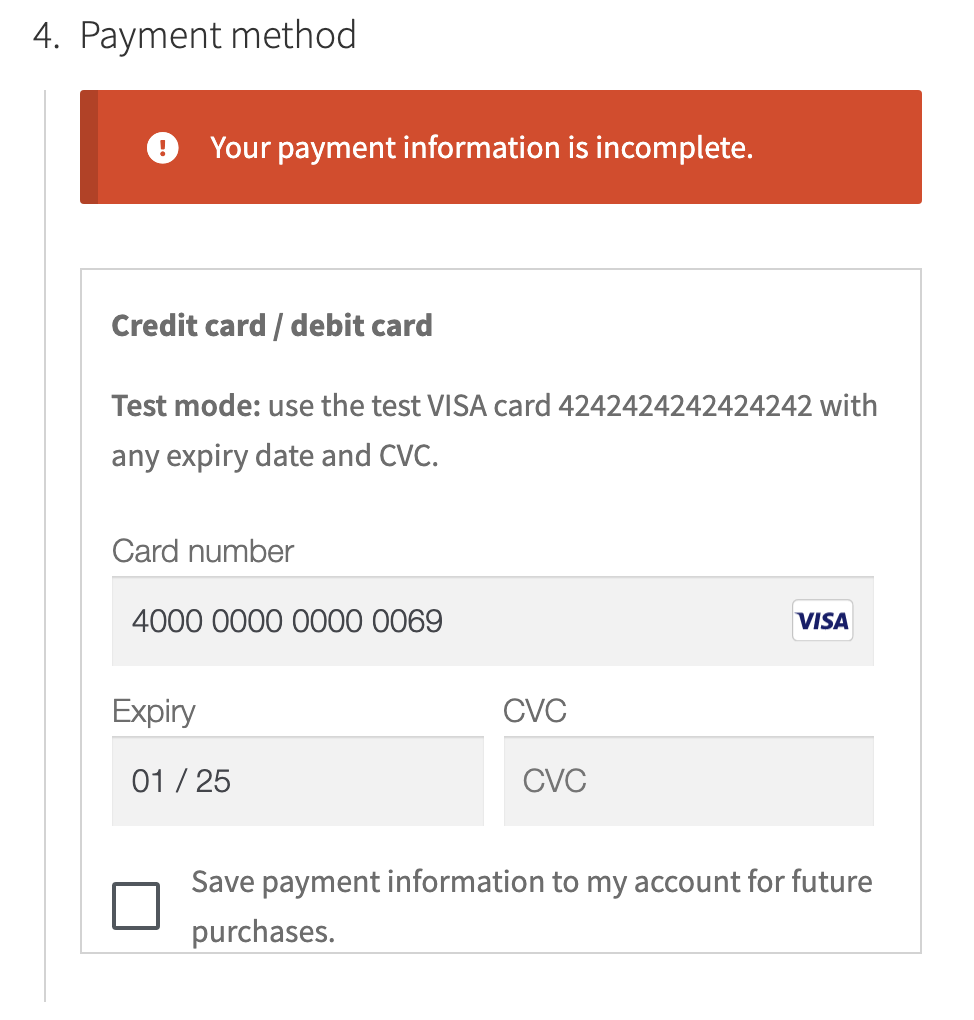
Task: Focus the Expiry date input field
Action: click(297, 781)
